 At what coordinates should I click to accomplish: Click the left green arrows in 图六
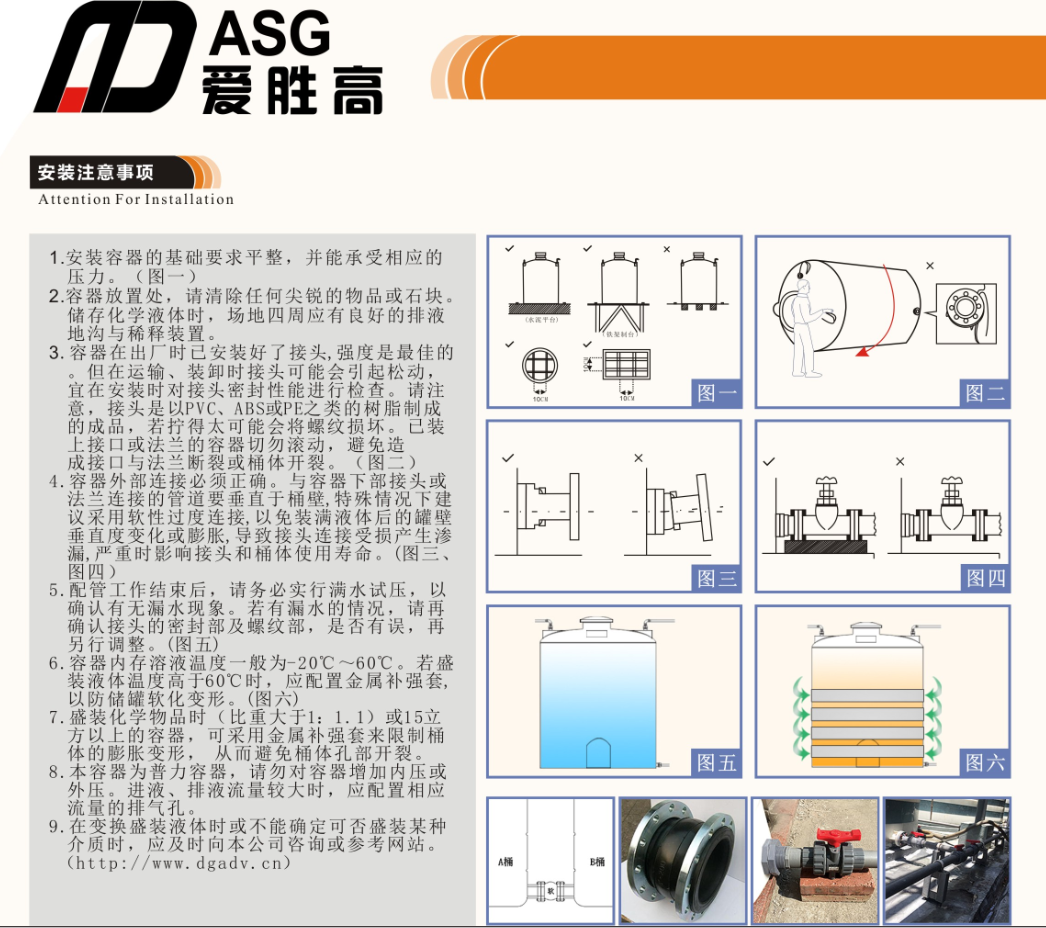click(x=801, y=720)
